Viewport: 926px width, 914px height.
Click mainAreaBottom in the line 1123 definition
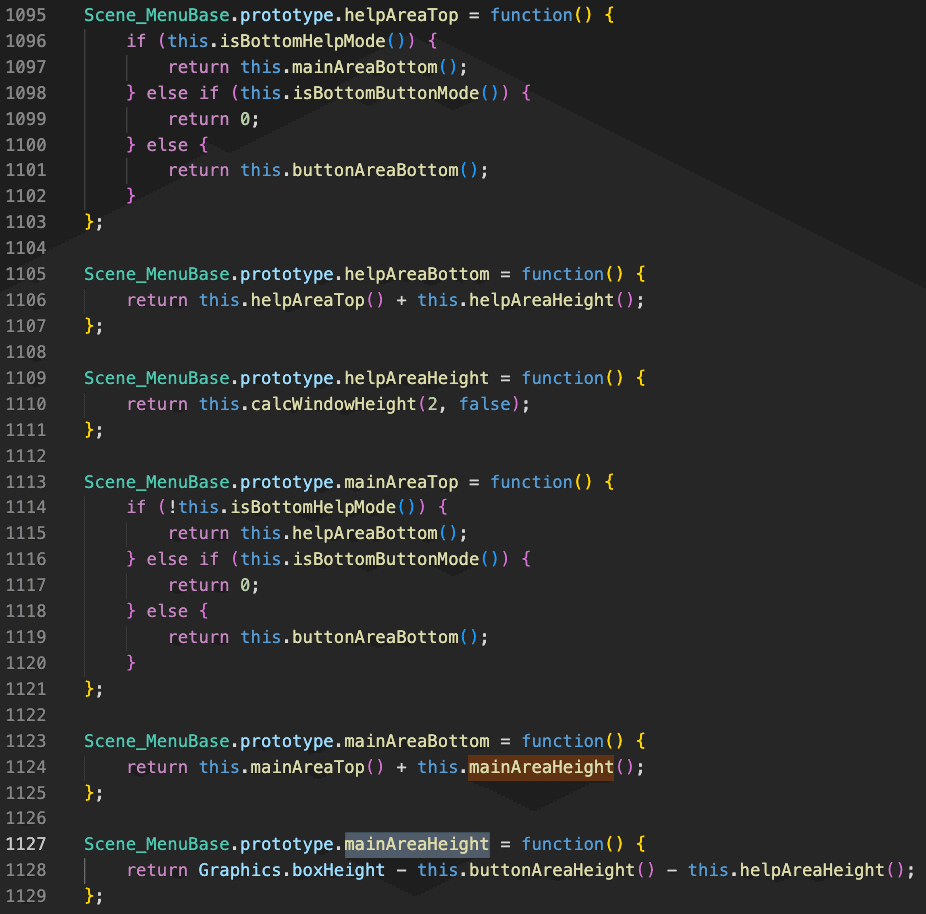point(416,740)
